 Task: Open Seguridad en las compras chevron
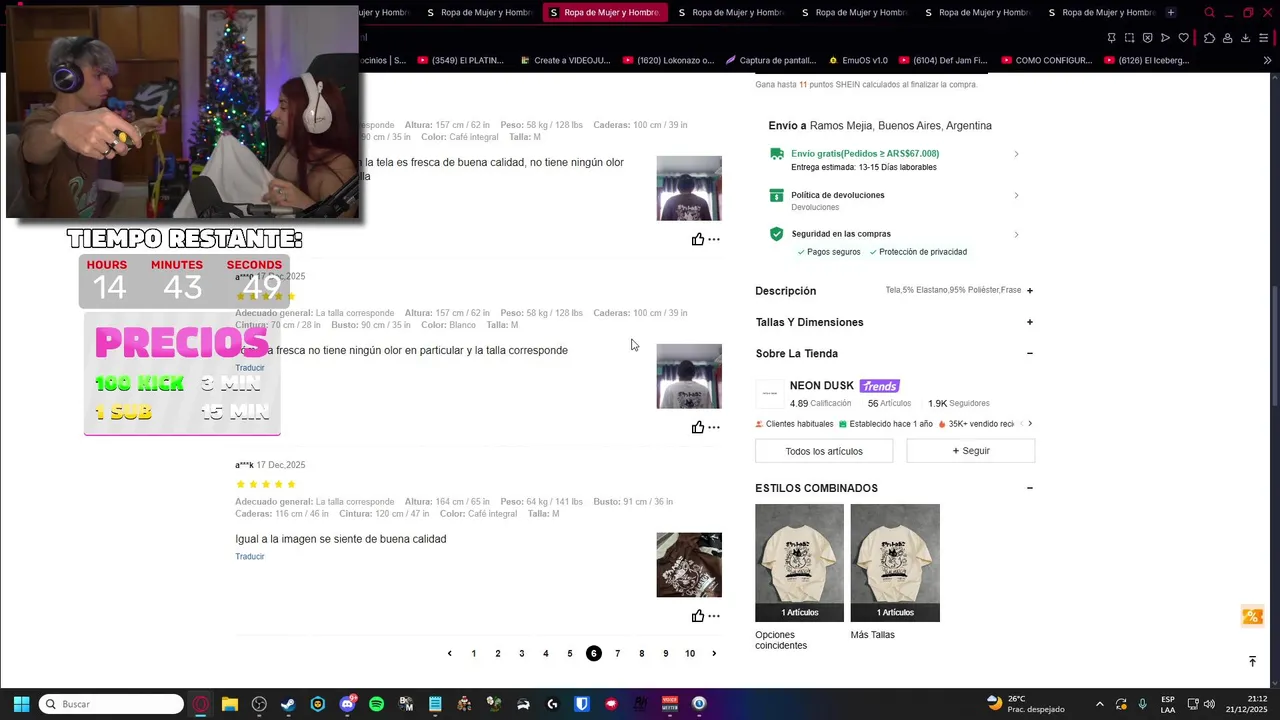[1016, 234]
